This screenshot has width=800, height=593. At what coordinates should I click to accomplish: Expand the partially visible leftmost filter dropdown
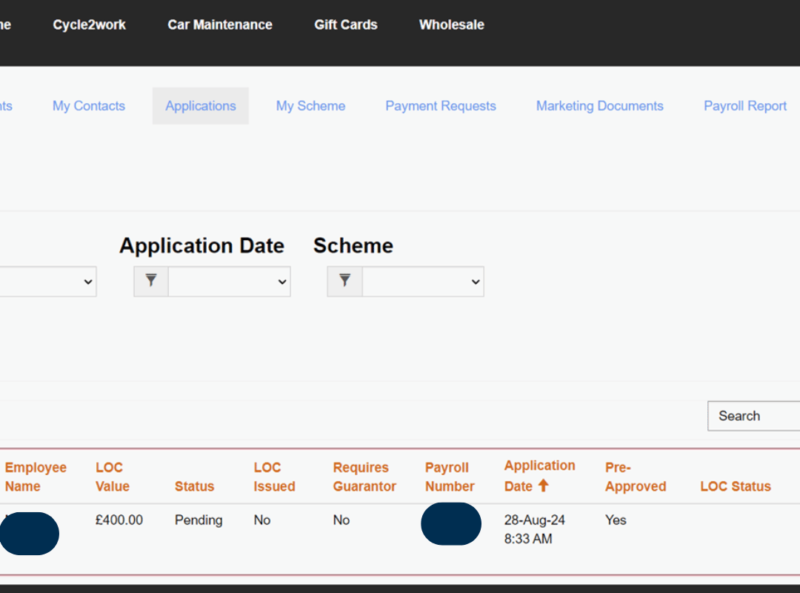point(48,282)
